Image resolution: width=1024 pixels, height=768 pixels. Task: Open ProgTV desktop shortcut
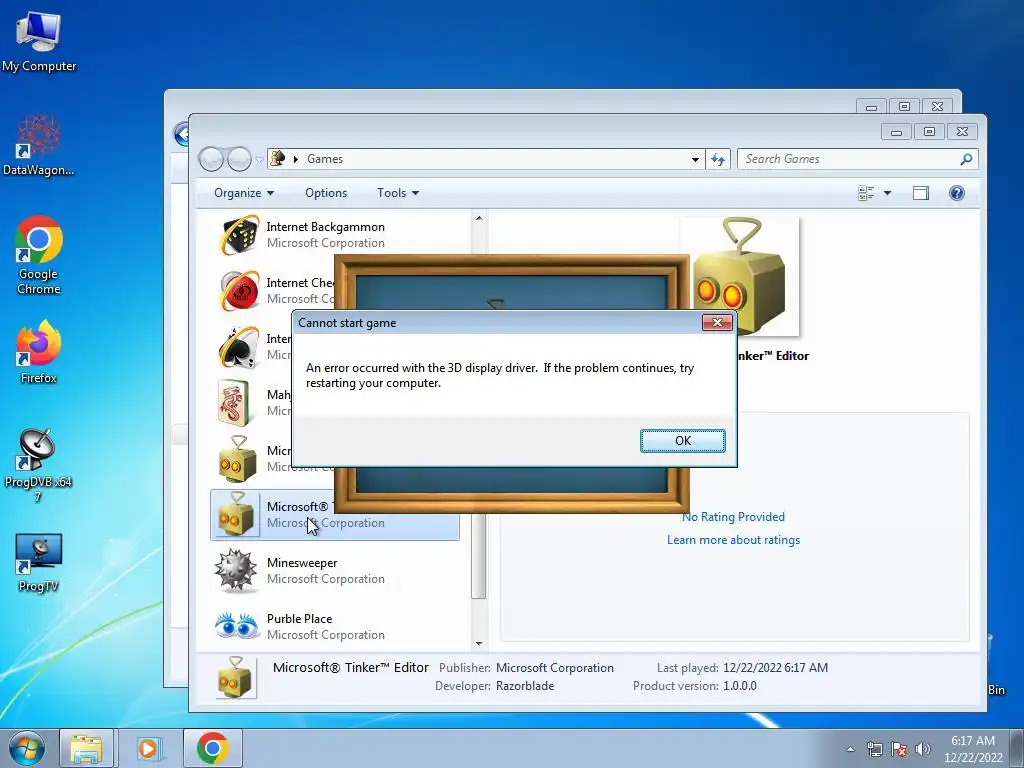pos(39,562)
